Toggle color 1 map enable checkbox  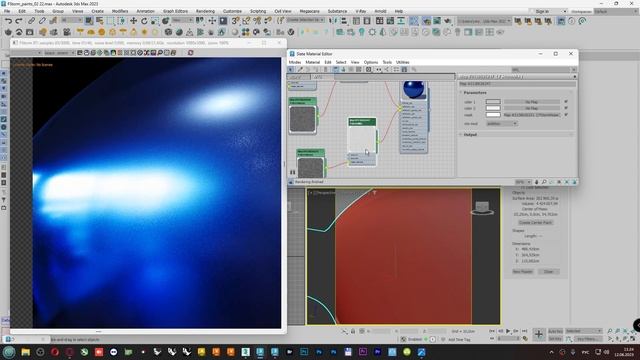[566, 102]
